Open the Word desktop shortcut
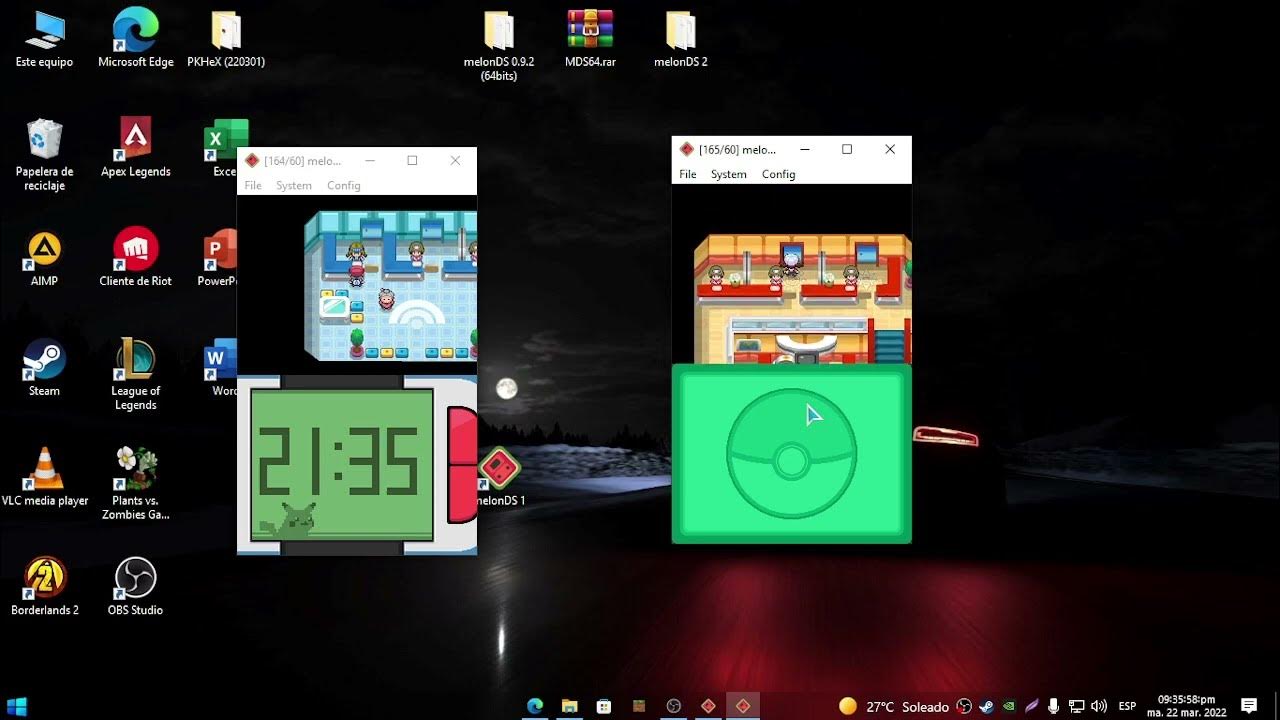Screen dimensions: 1280x720 point(220,368)
